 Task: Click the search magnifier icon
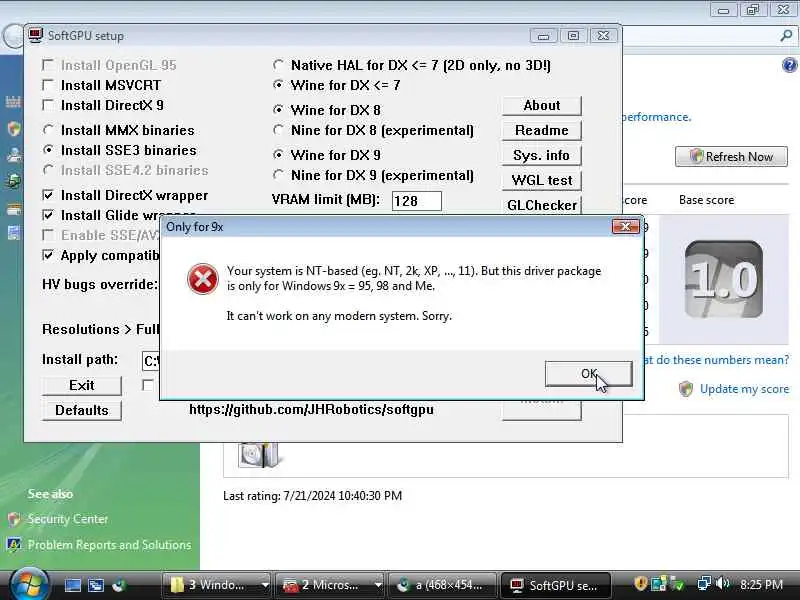pyautogui.click(x=786, y=35)
